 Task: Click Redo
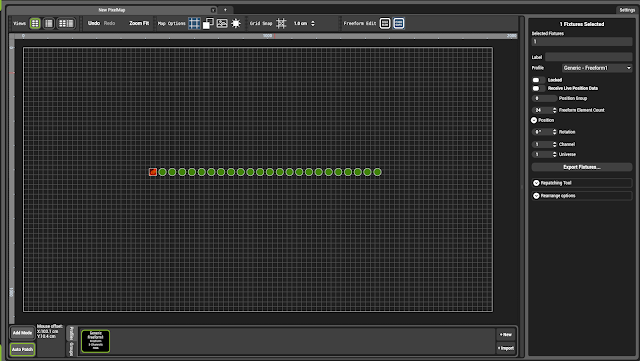pos(109,23)
